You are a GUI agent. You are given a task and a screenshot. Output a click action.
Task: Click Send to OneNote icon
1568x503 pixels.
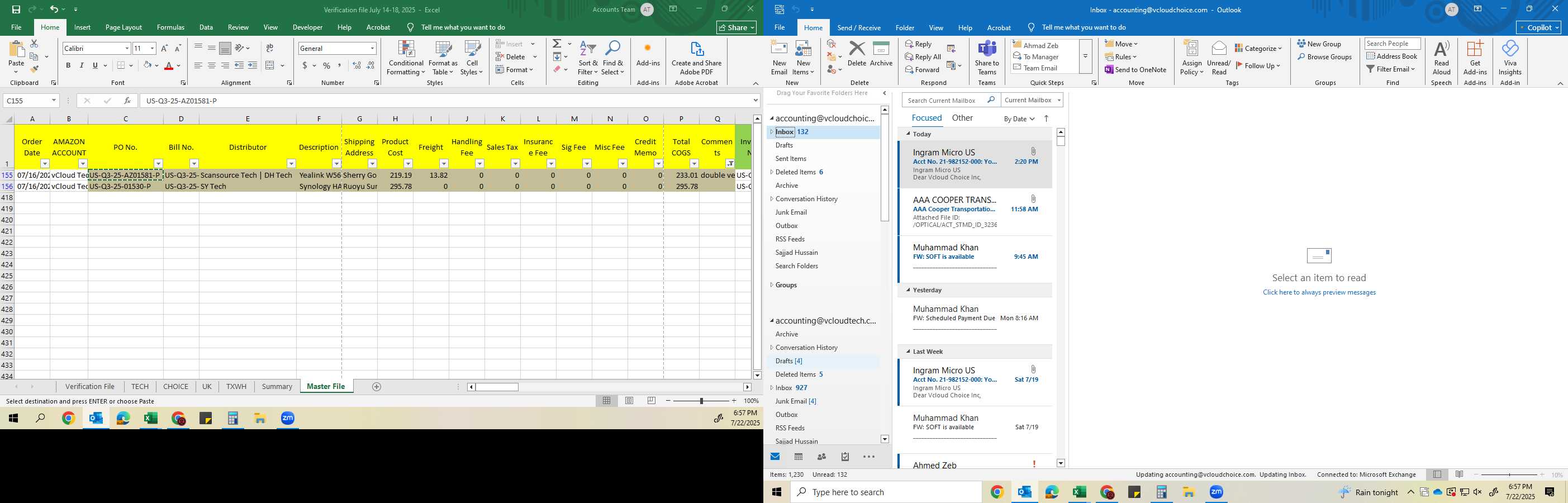tap(1136, 69)
